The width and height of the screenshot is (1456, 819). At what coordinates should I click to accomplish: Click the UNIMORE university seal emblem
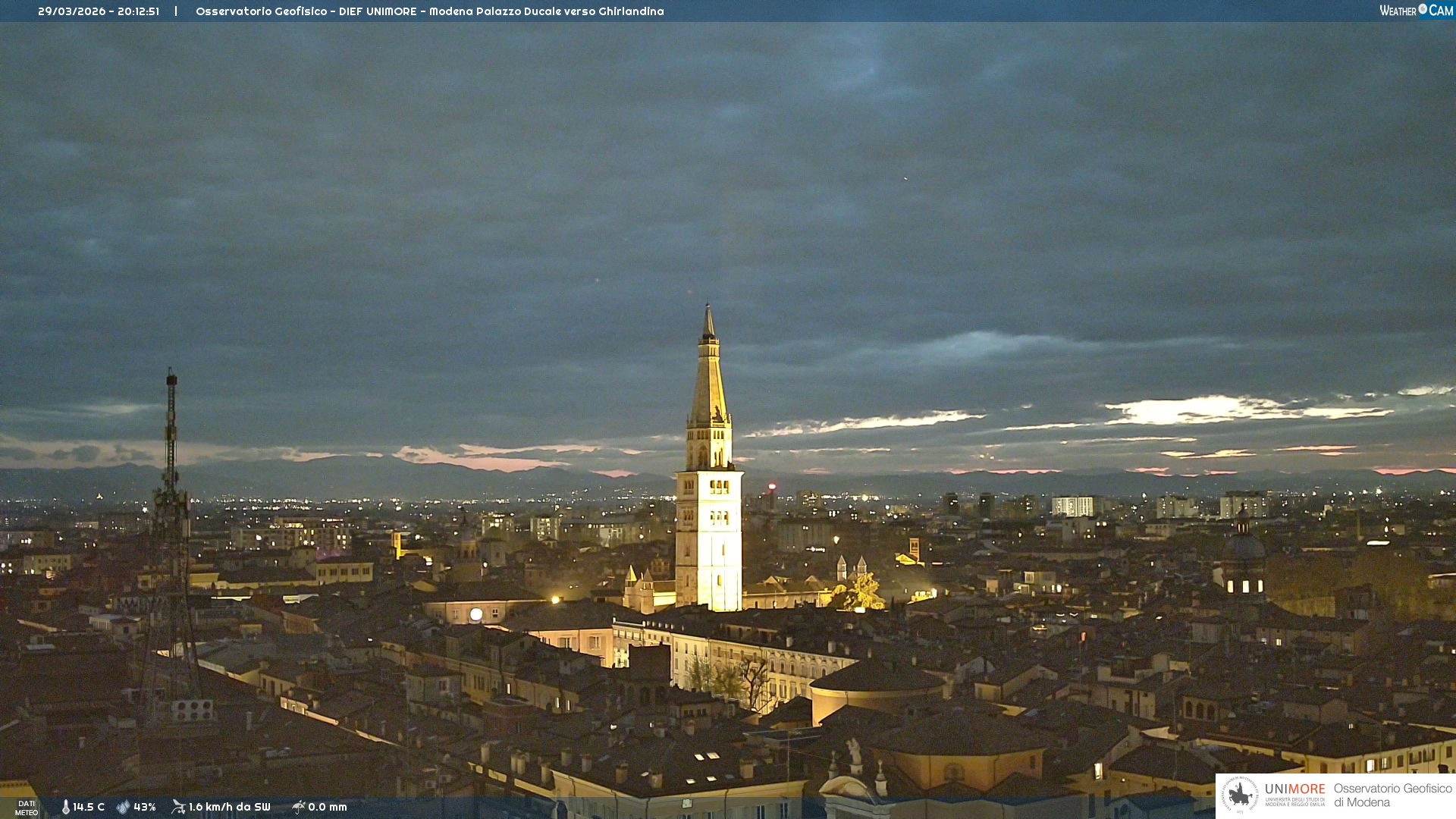[1240, 795]
